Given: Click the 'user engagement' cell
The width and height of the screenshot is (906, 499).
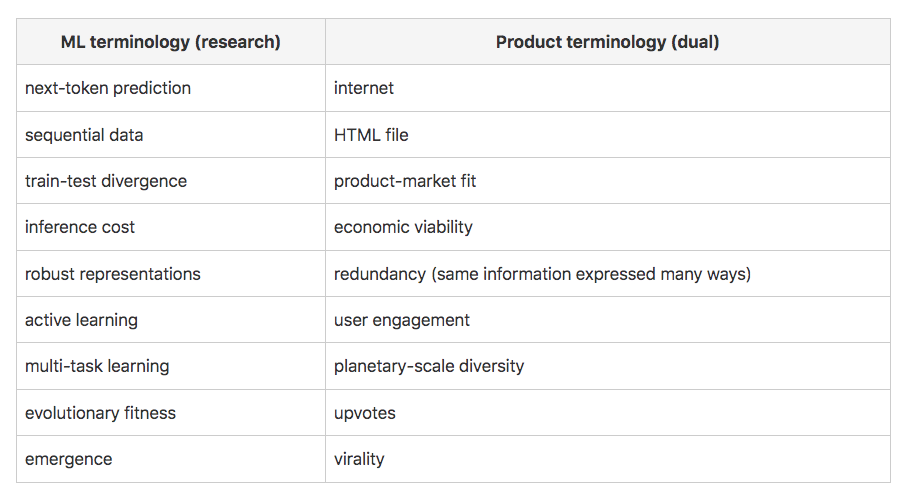Looking at the screenshot, I should coord(402,320).
